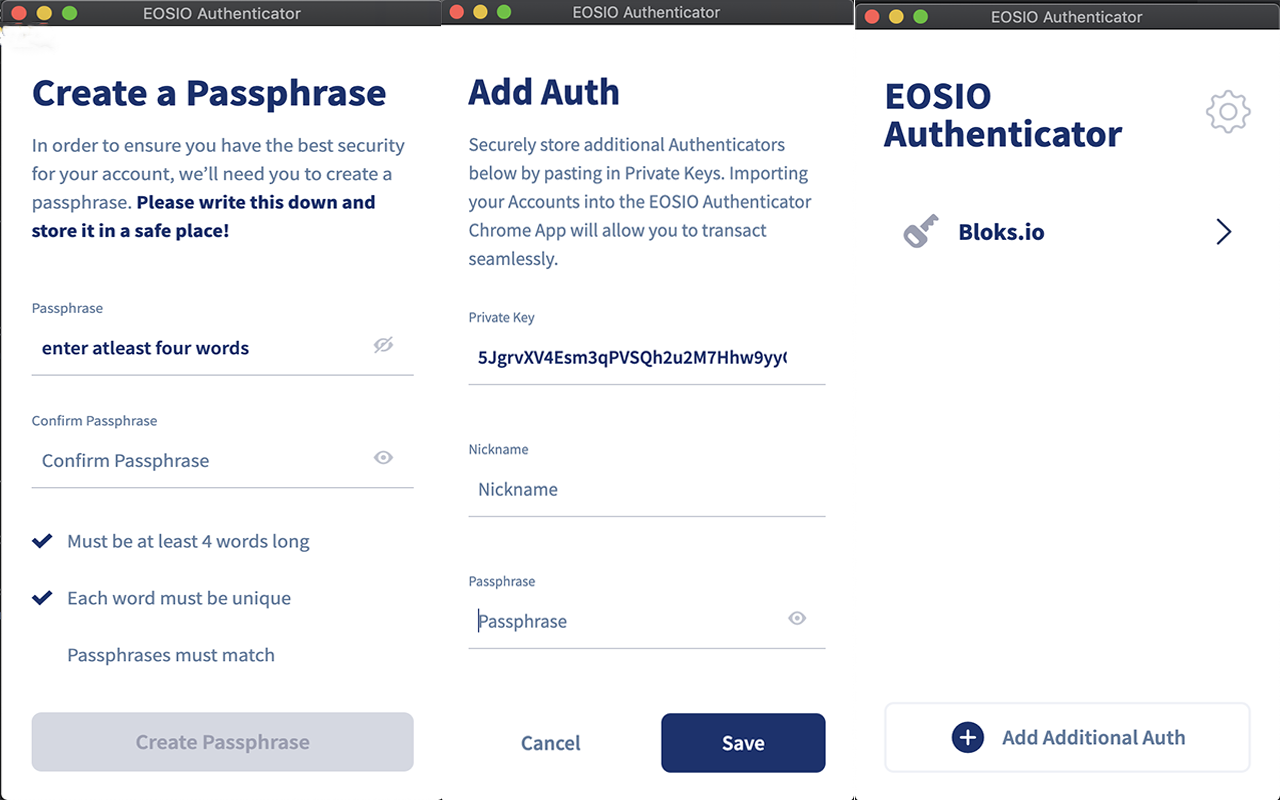The image size is (1280, 800).
Task: Click the Passphrase field in Add Auth
Action: click(x=646, y=621)
